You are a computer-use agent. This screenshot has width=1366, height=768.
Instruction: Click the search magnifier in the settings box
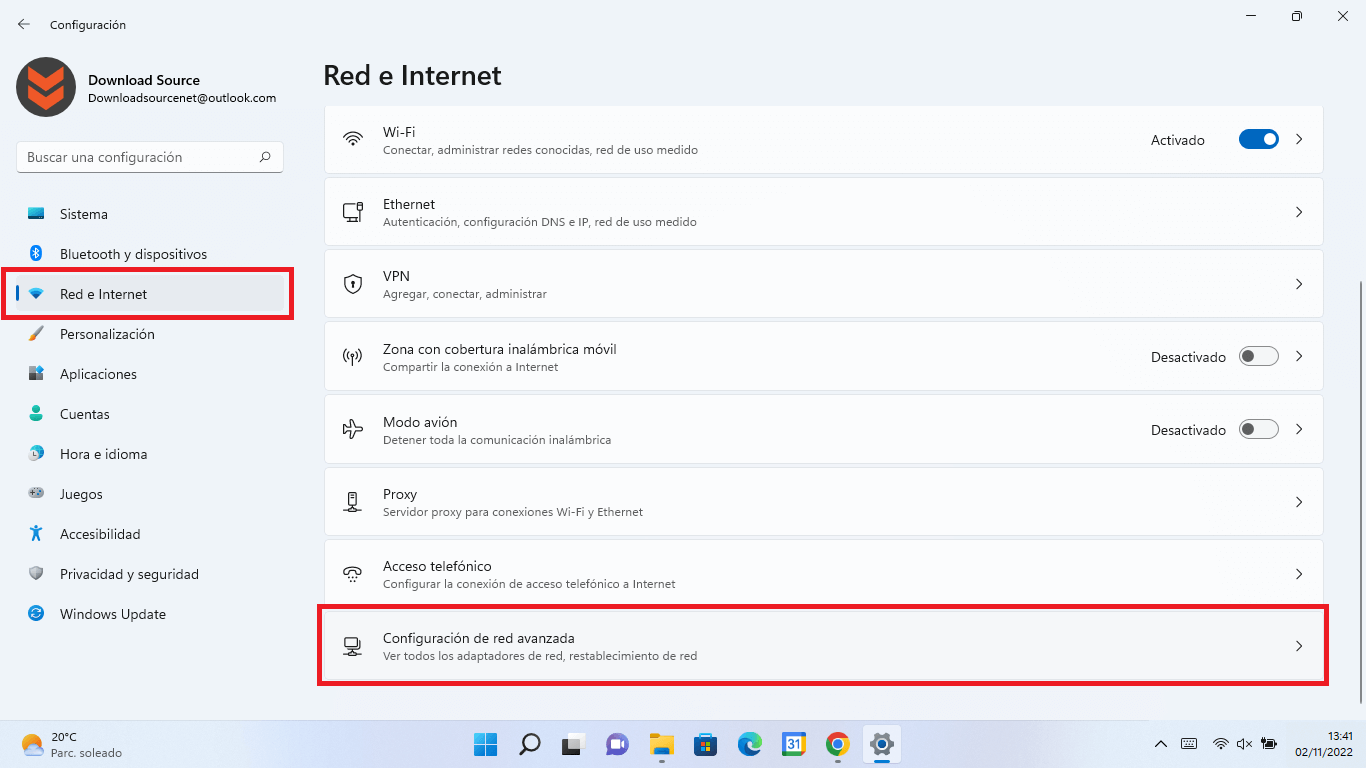[x=265, y=157]
